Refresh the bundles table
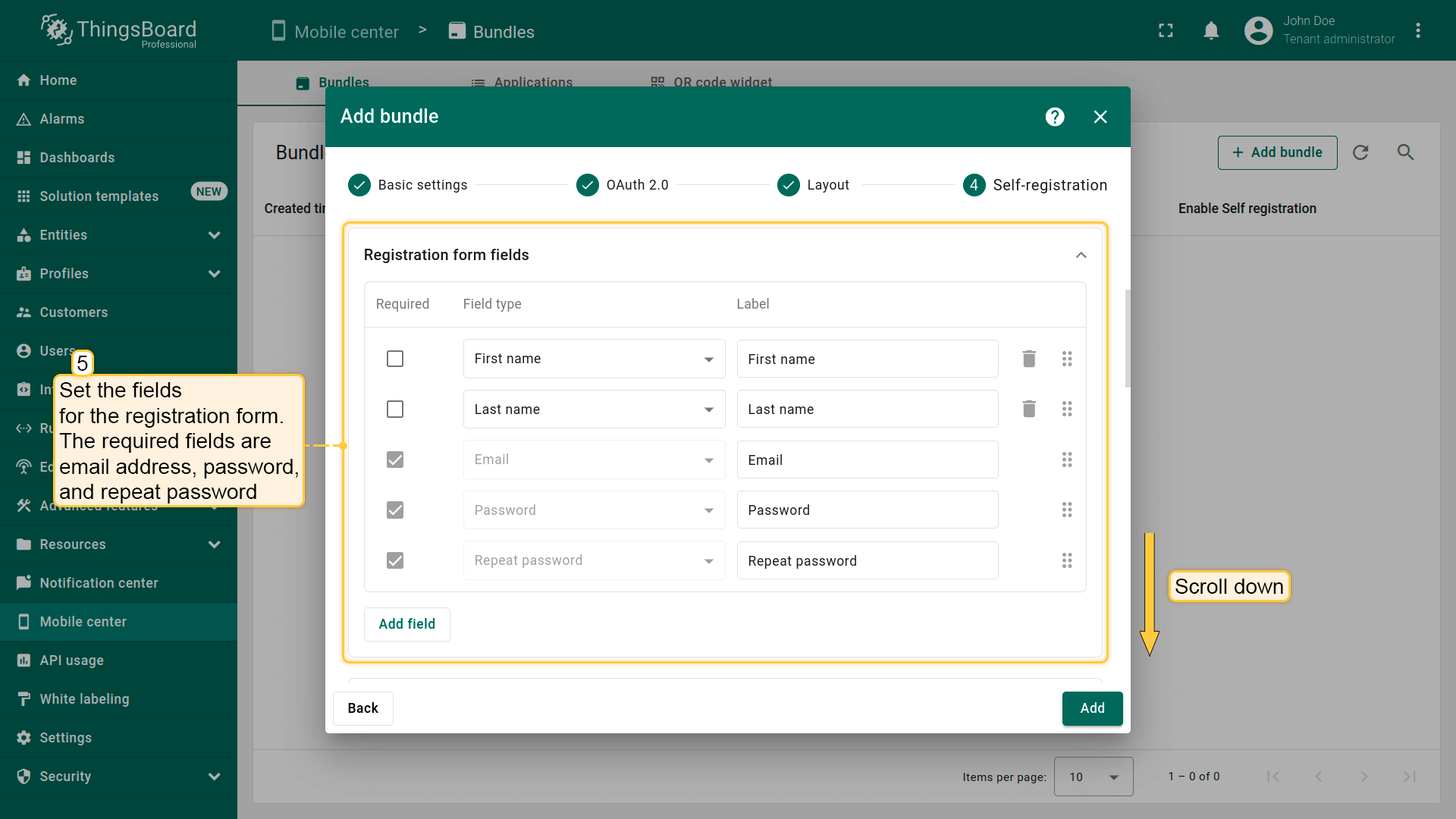The width and height of the screenshot is (1456, 819). click(x=1360, y=152)
